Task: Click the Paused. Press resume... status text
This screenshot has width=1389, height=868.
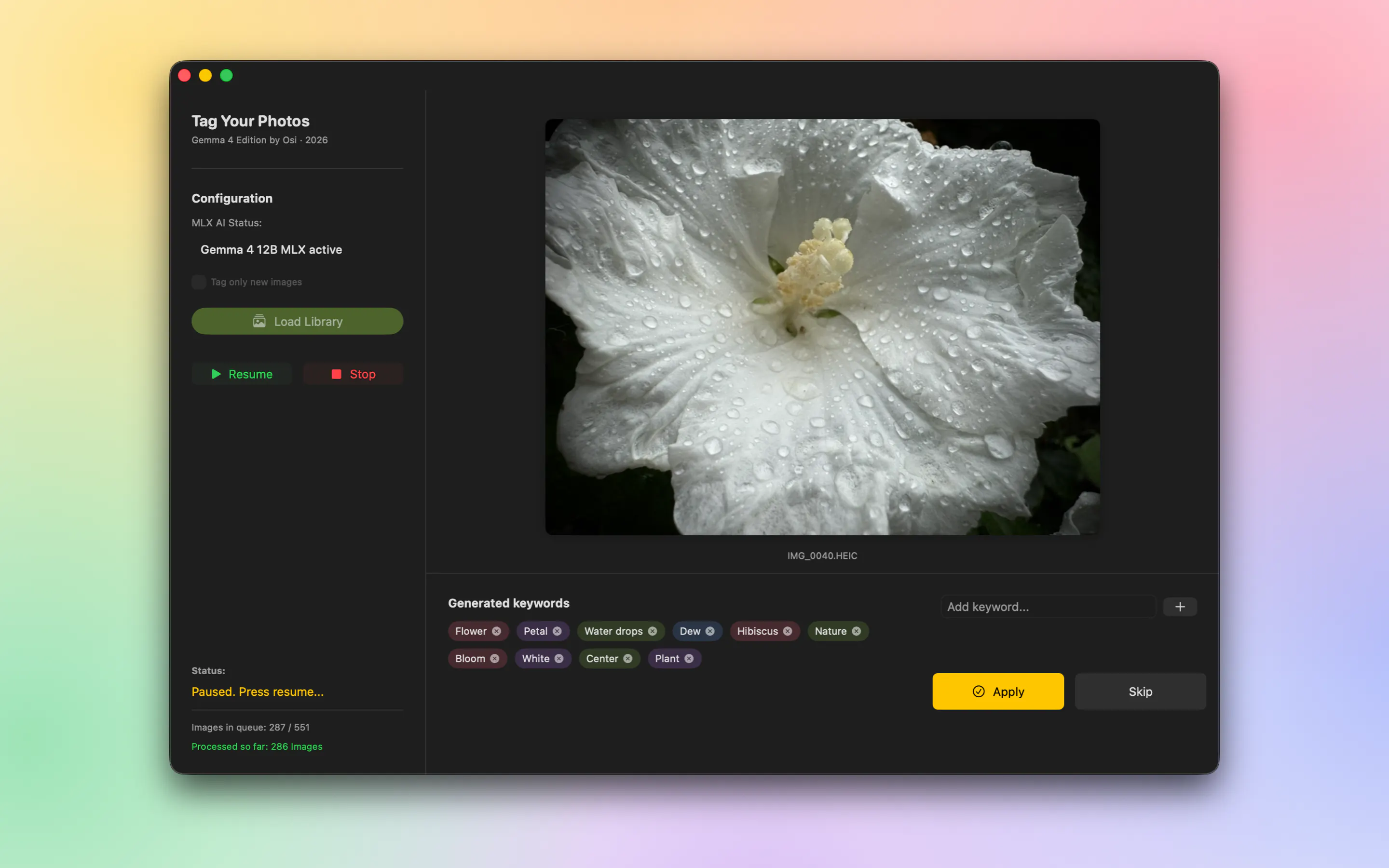Action: pos(258,692)
